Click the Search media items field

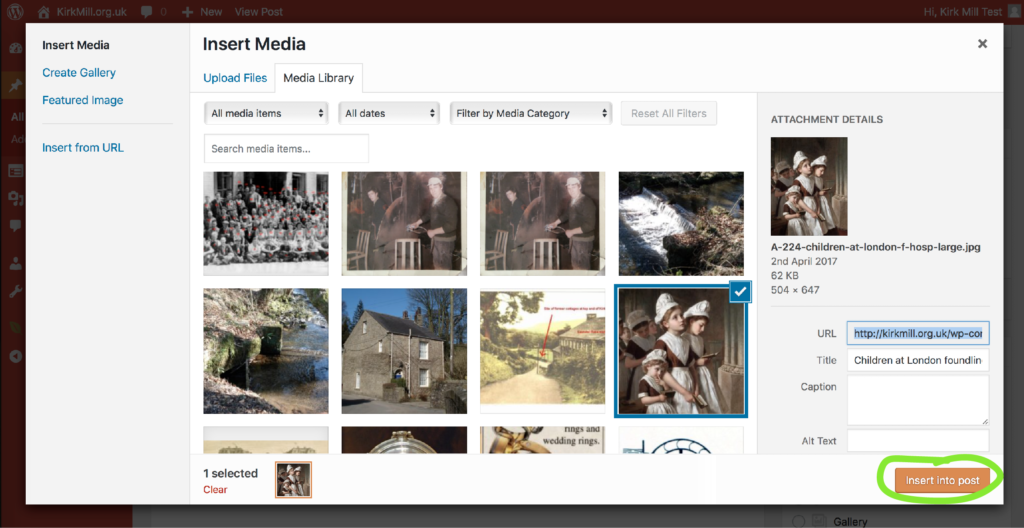pyautogui.click(x=286, y=148)
